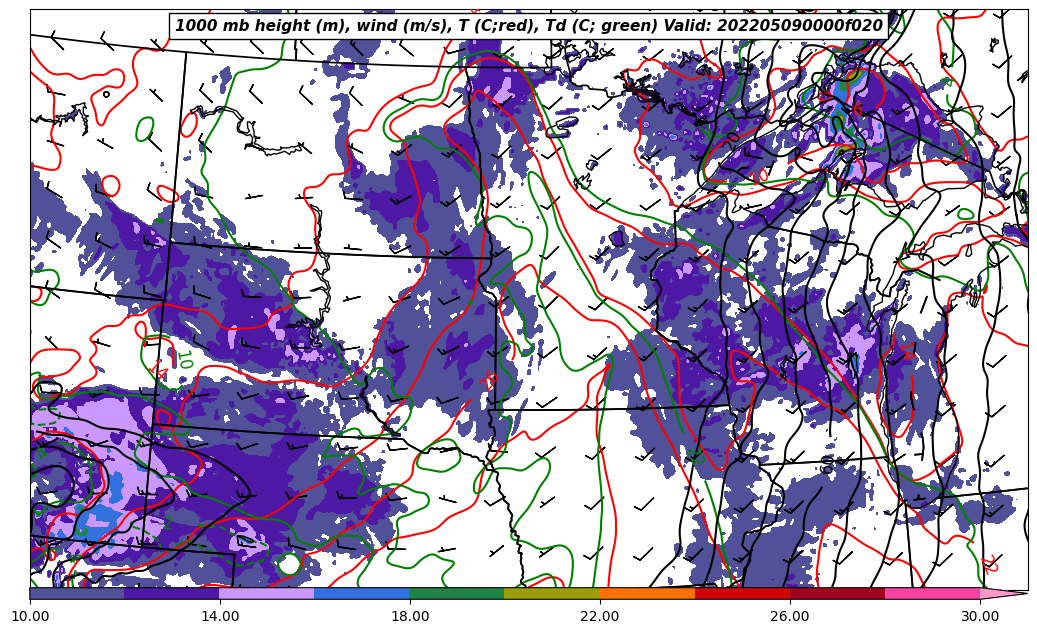Click the 18.00 colorbar tick label
This screenshot has height=633, width=1037.
pyautogui.click(x=410, y=616)
